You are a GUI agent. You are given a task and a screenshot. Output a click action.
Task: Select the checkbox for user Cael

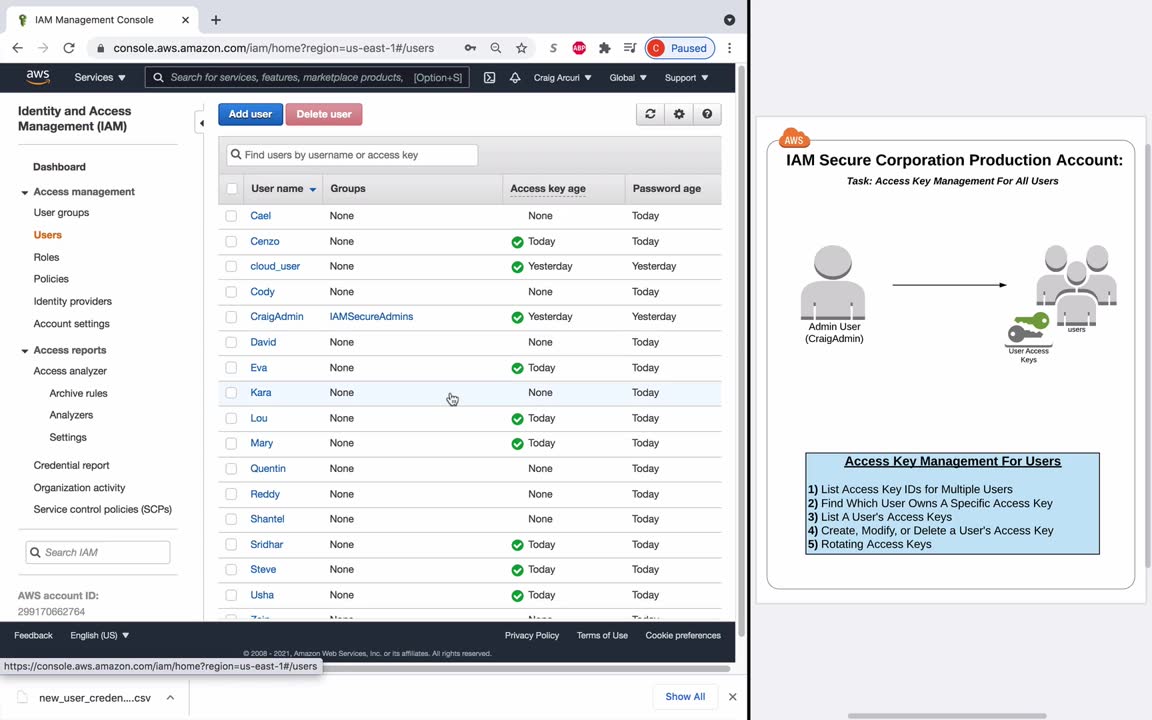(231, 216)
